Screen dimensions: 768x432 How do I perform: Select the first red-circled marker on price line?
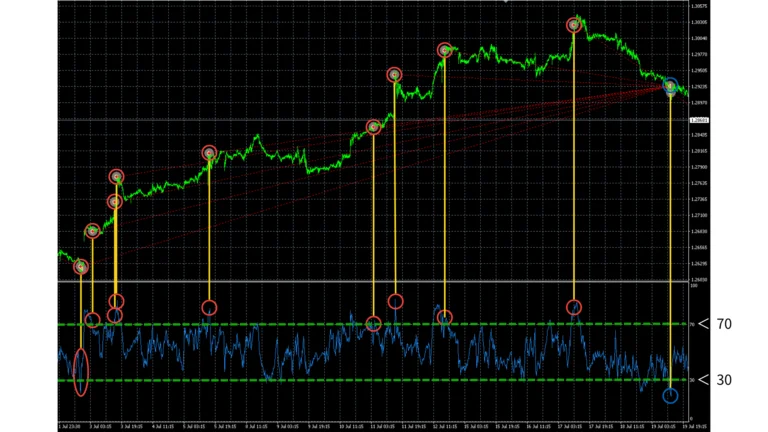point(81,267)
